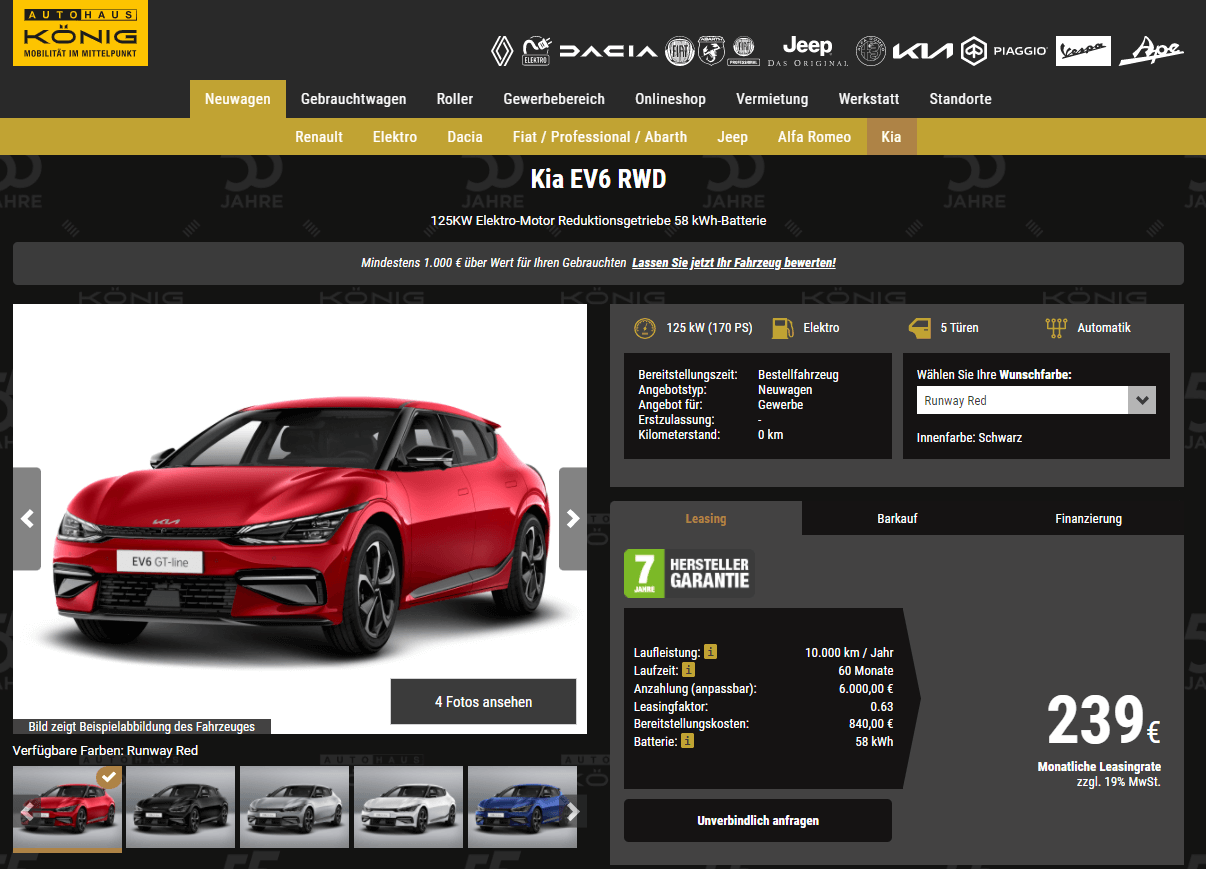This screenshot has height=869, width=1206.
Task: Open the Vermietung menu
Action: click(x=772, y=99)
